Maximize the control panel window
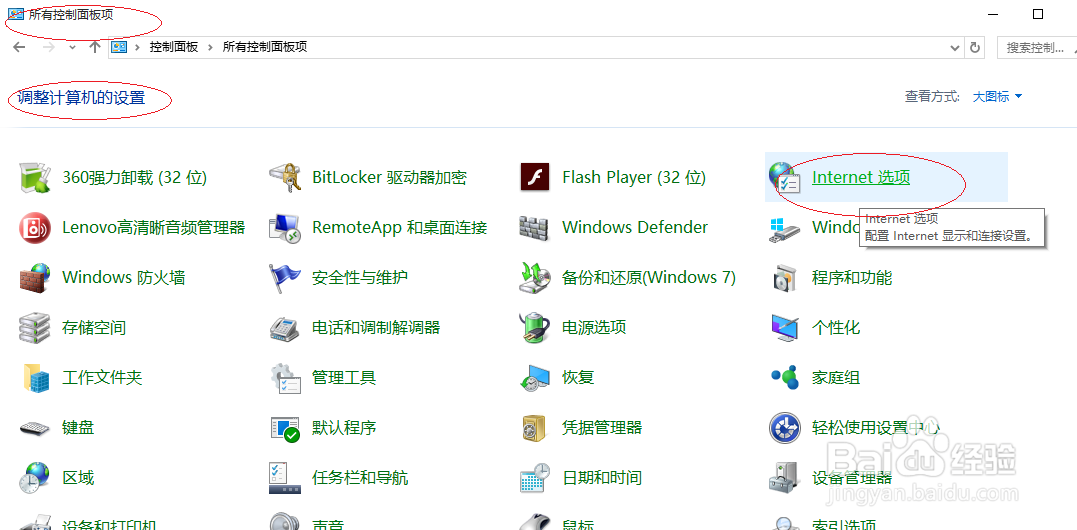This screenshot has width=1077, height=530. [1038, 14]
